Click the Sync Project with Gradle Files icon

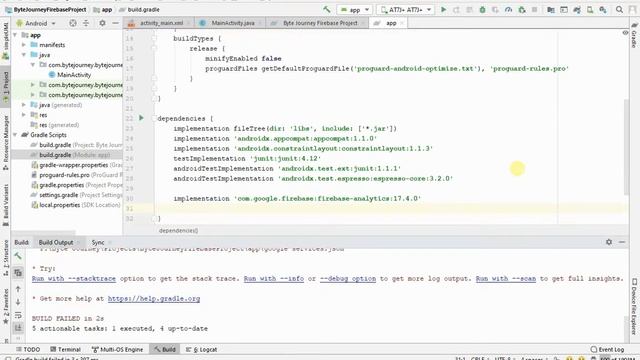577,9
